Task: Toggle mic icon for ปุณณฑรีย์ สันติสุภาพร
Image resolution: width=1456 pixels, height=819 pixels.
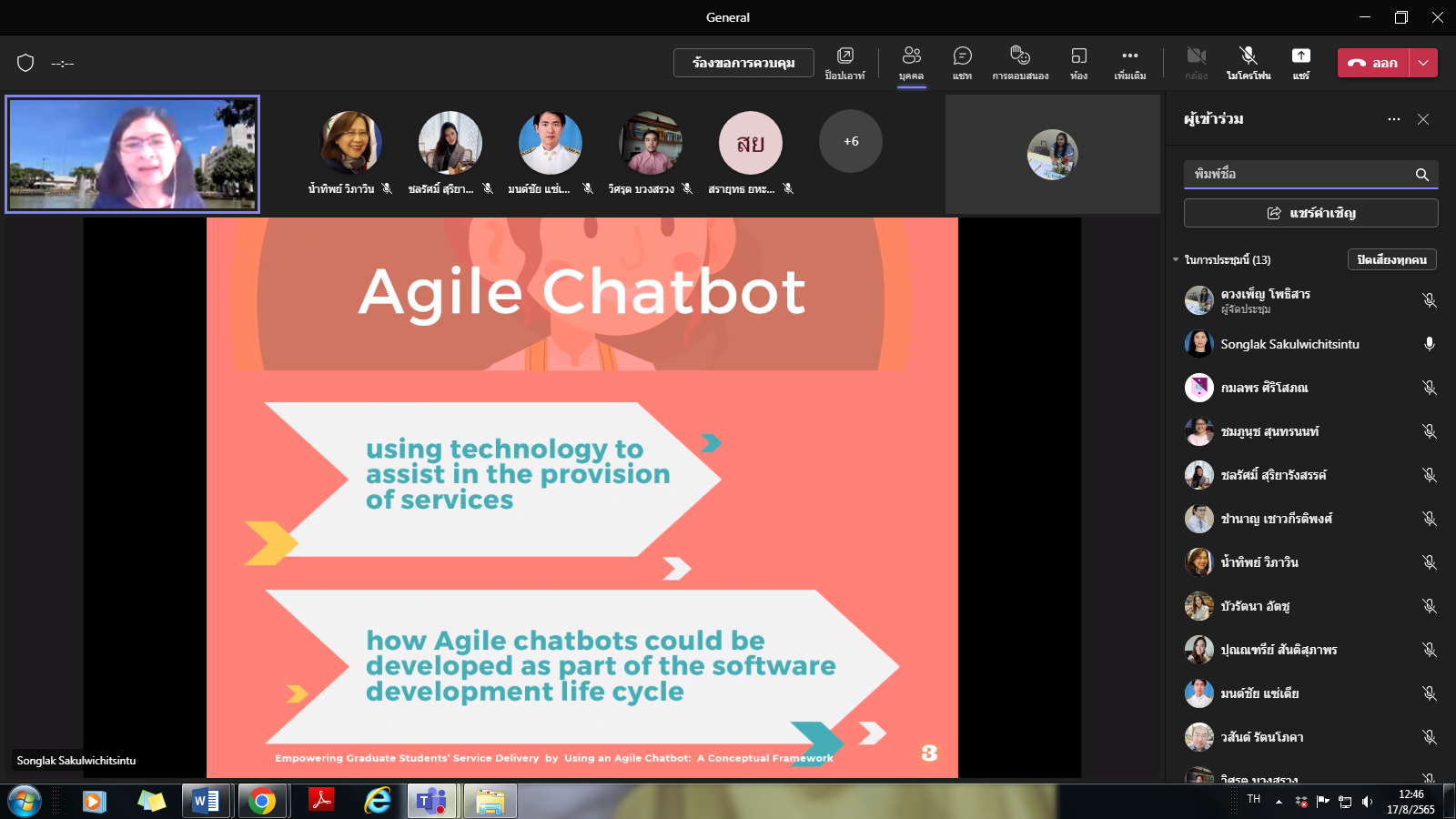Action: point(1430,650)
